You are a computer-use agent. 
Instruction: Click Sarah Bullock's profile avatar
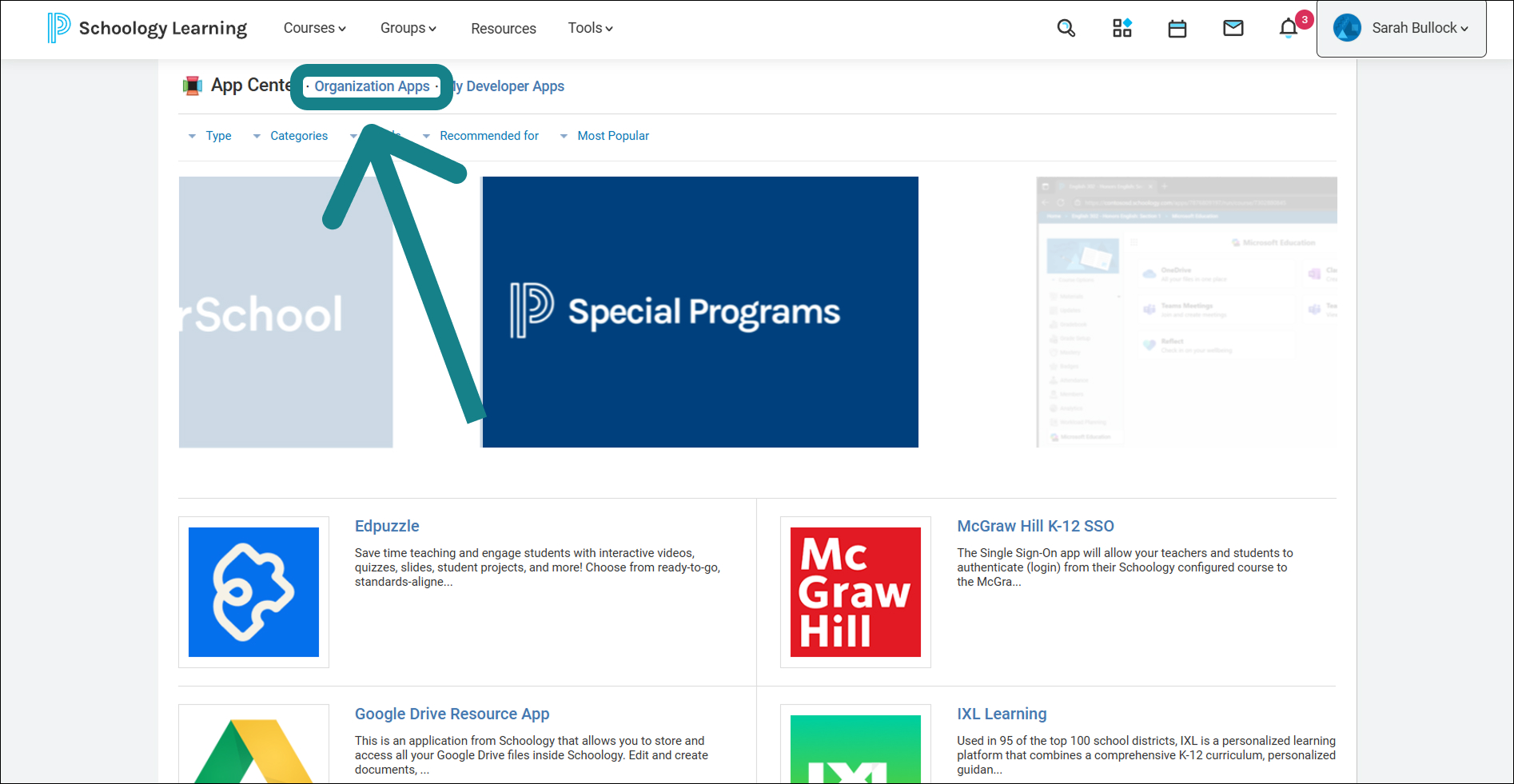(1347, 28)
